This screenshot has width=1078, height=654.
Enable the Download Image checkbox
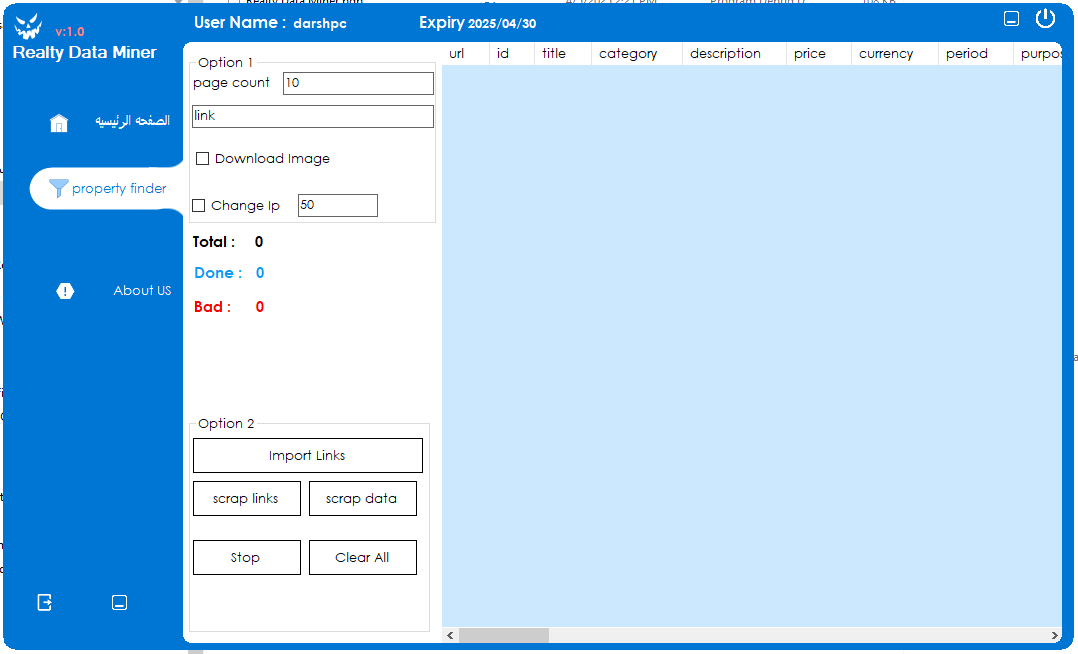tap(202, 158)
